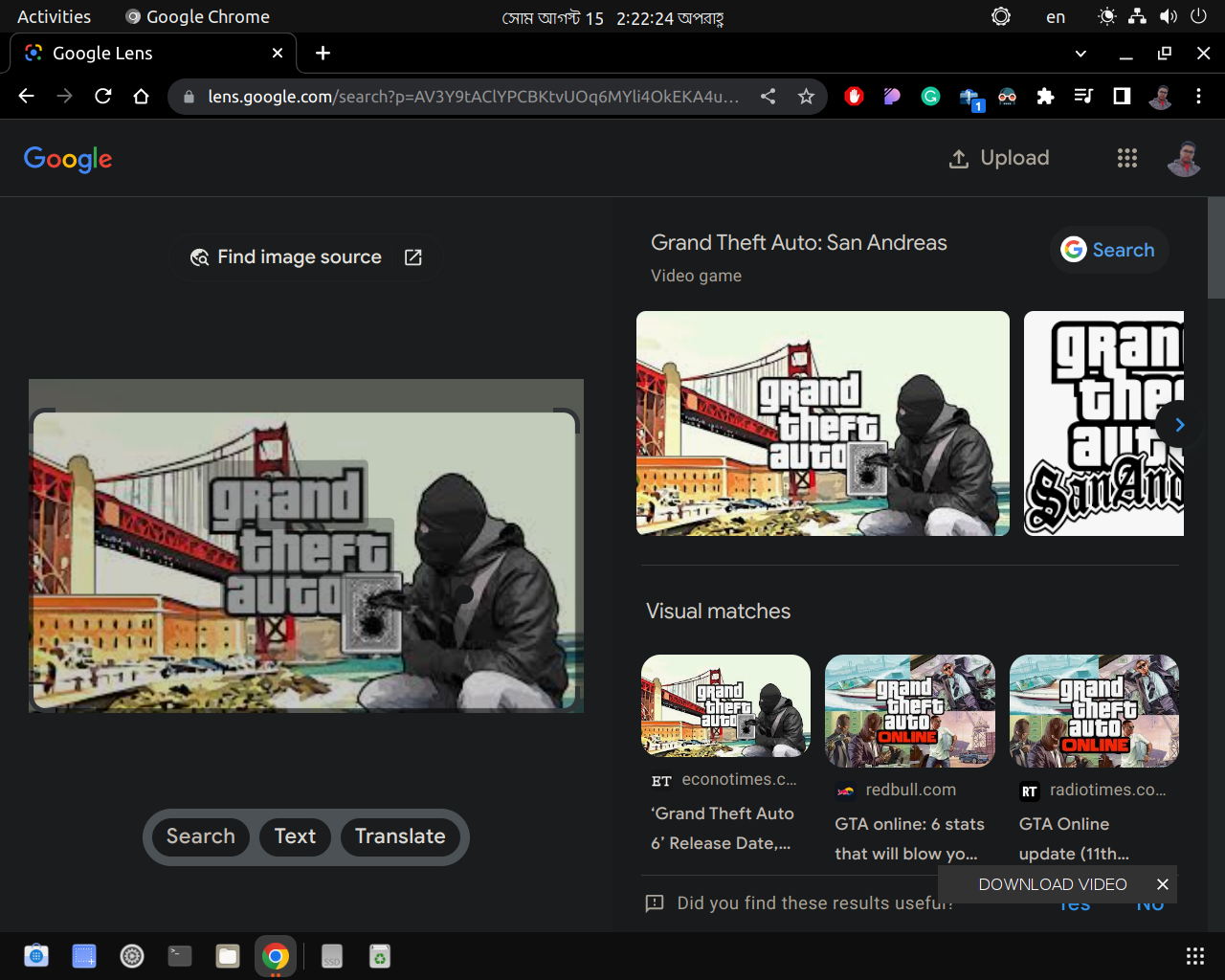Open the Chrome three-dot menu
This screenshot has width=1225, height=980.
(x=1198, y=96)
